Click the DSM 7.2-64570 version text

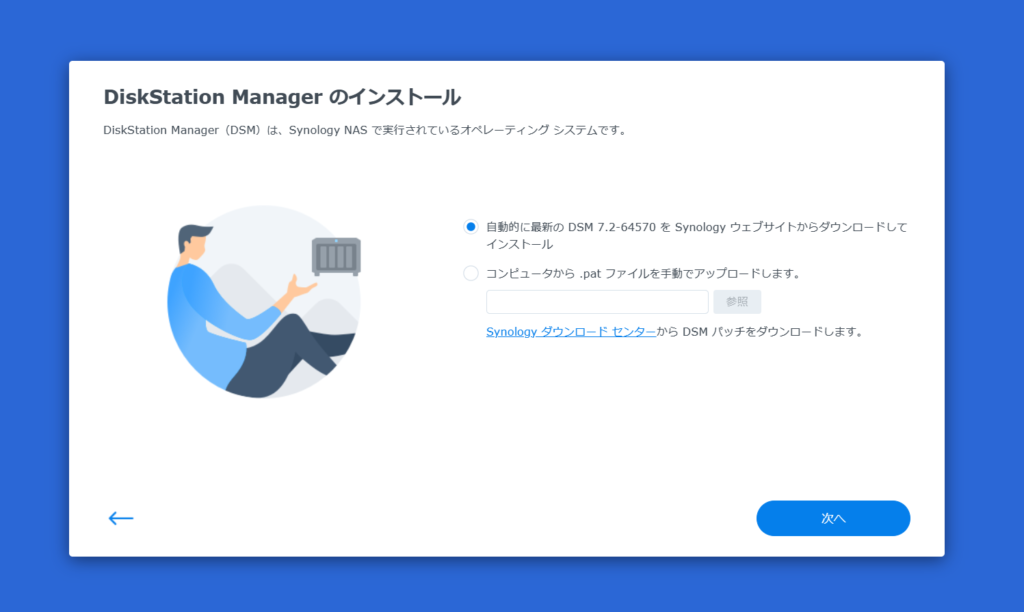pyautogui.click(x=611, y=227)
